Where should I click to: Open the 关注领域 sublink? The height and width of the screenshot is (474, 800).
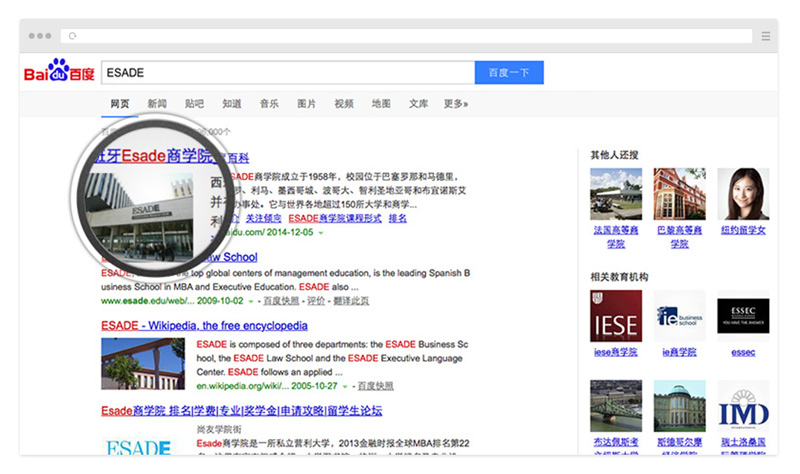click(263, 218)
